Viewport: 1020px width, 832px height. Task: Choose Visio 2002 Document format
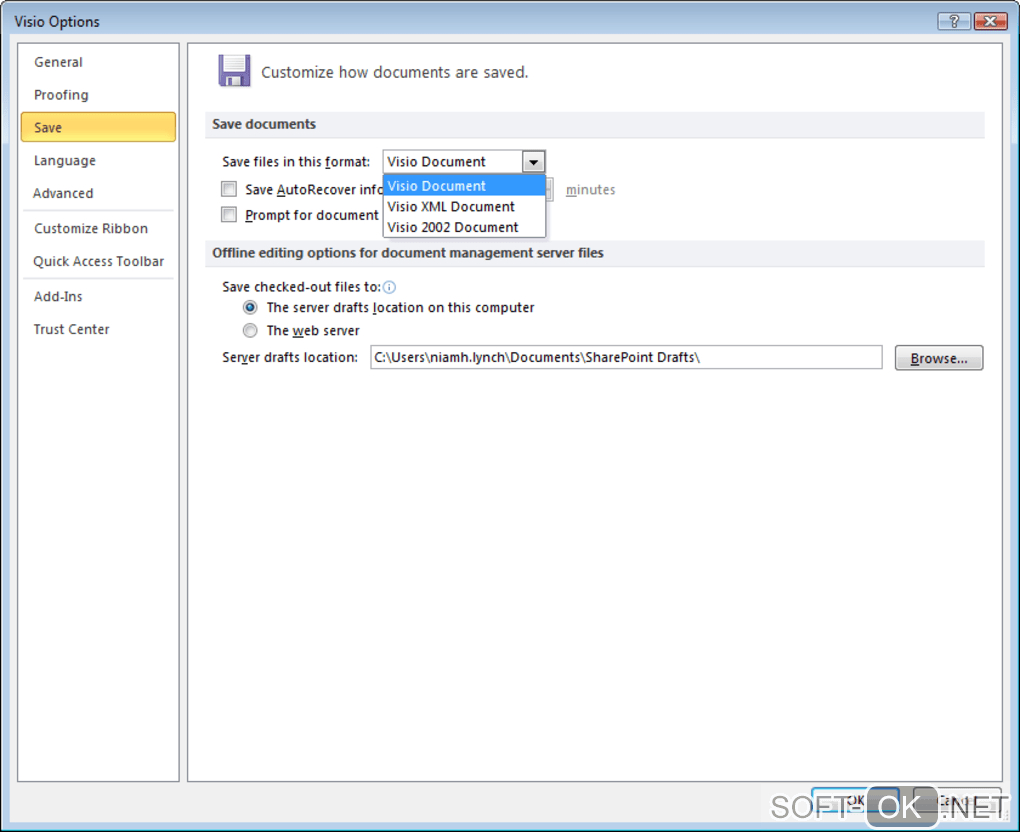point(464,227)
